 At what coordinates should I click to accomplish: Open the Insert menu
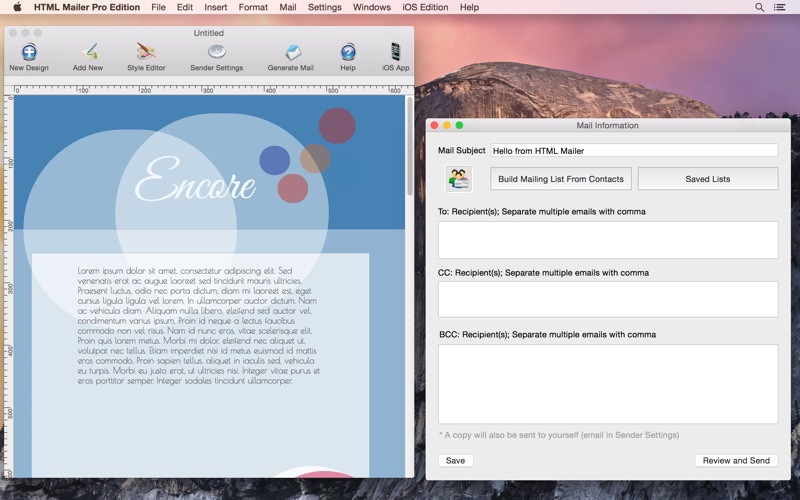tap(216, 7)
